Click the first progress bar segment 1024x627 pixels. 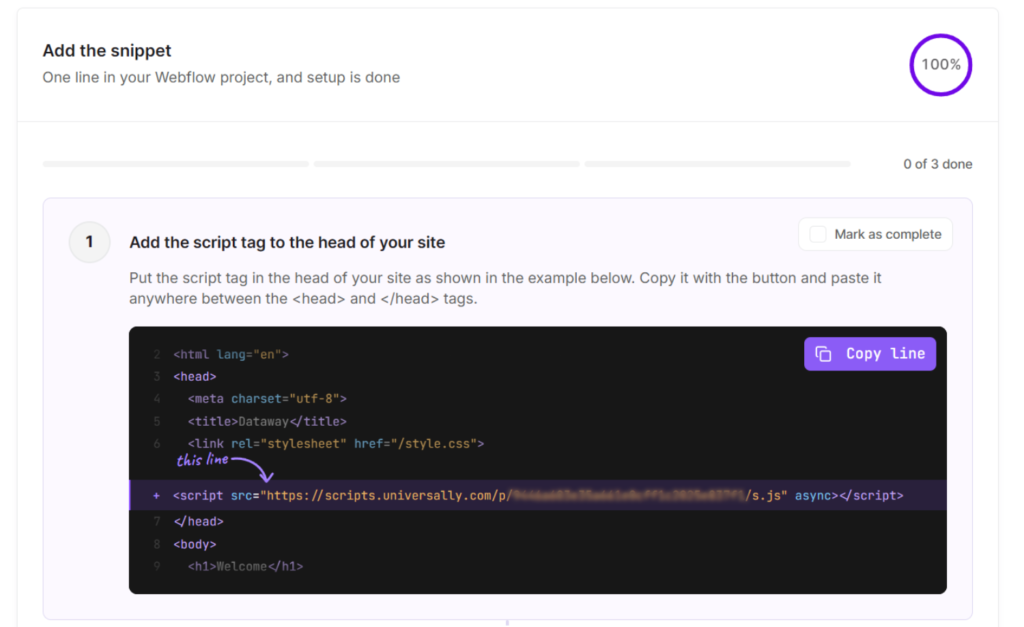(176, 164)
